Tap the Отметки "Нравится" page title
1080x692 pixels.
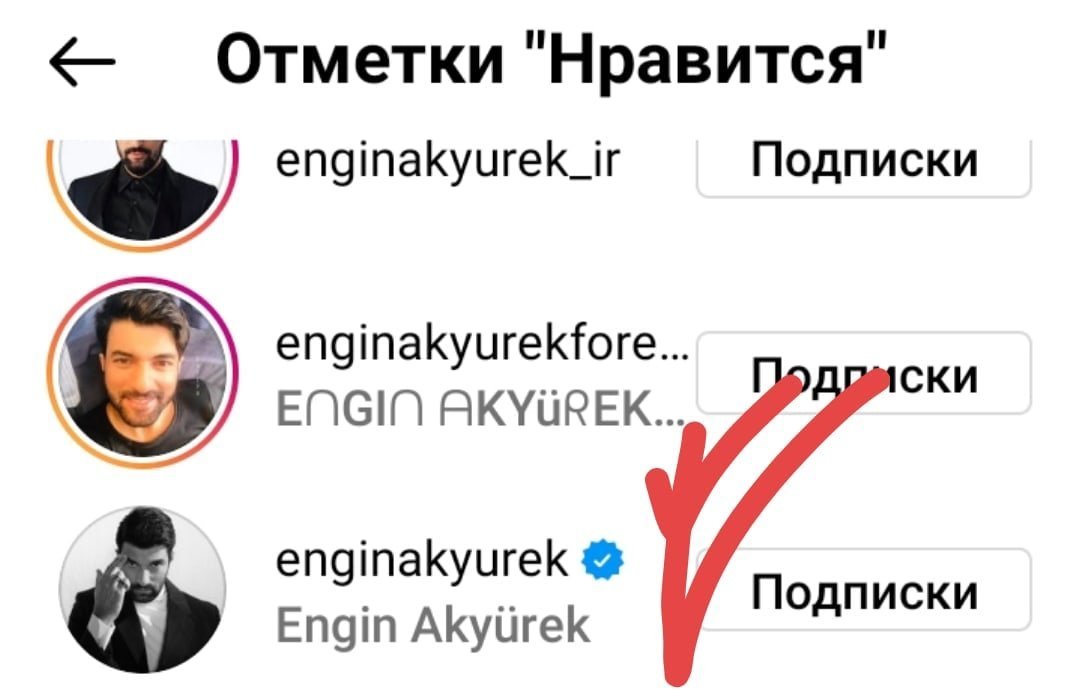coord(551,59)
